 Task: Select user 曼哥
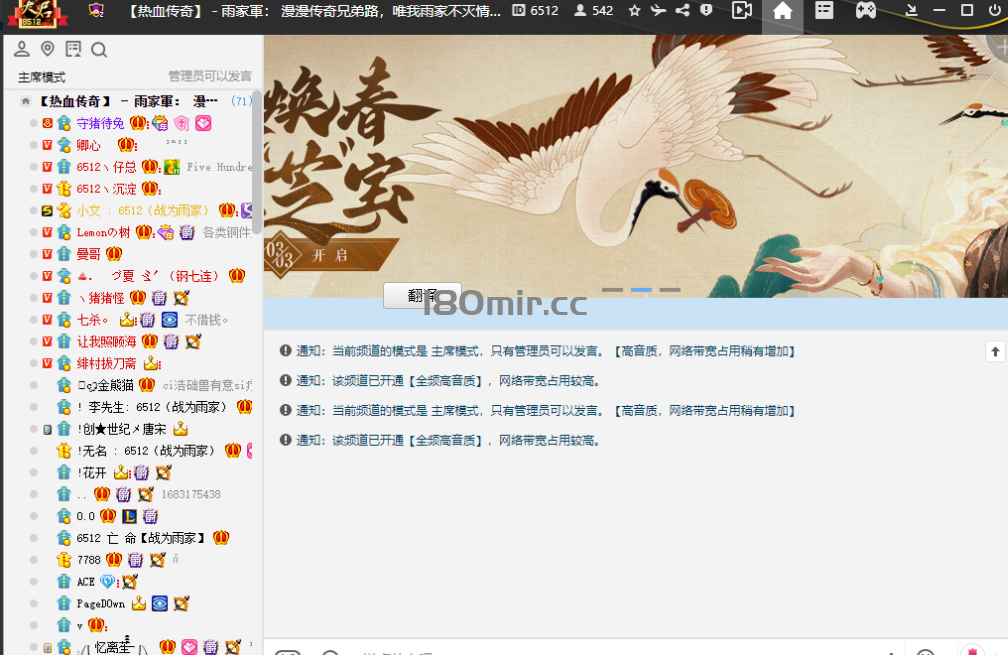coord(89,255)
